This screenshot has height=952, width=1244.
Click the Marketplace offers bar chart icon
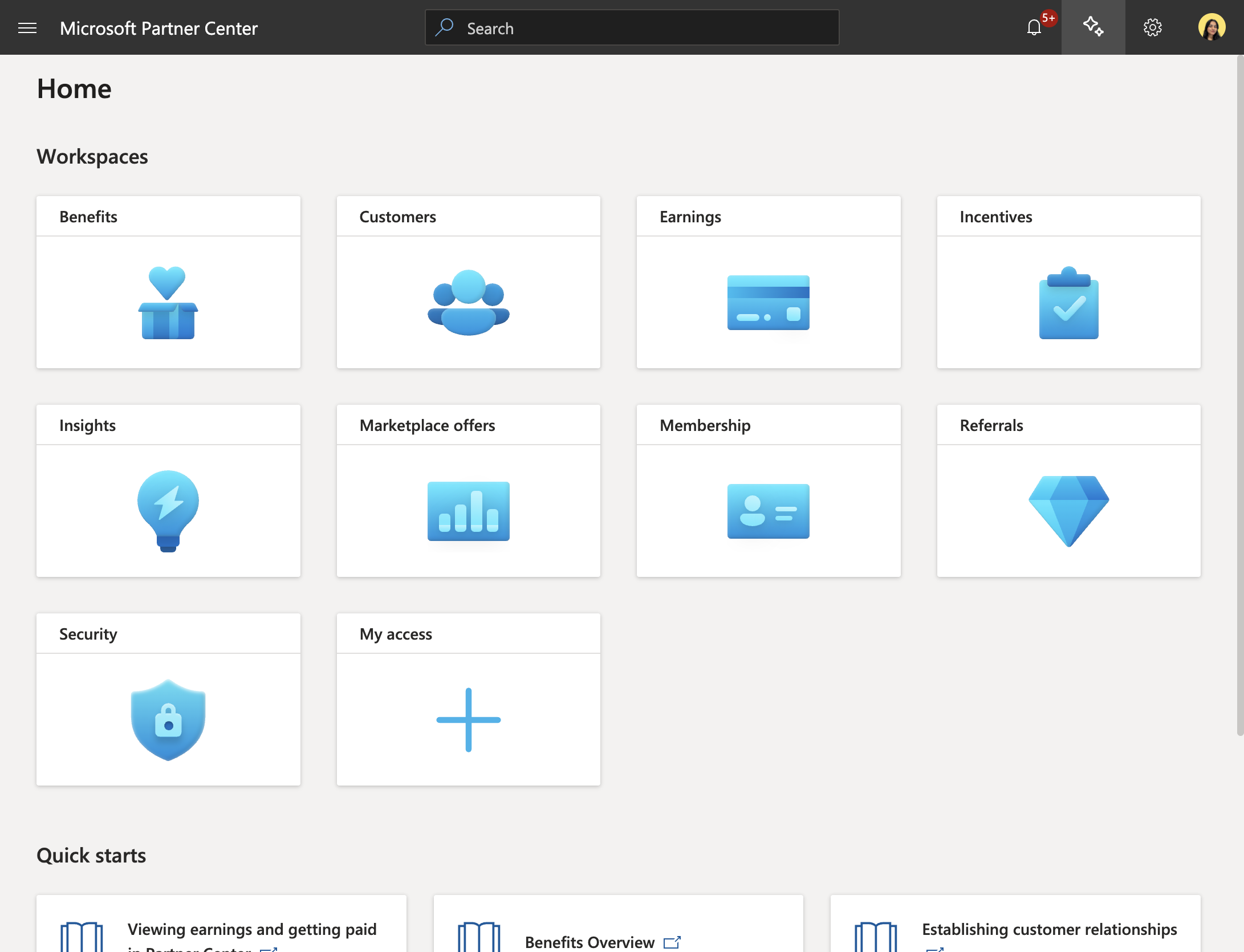(469, 511)
